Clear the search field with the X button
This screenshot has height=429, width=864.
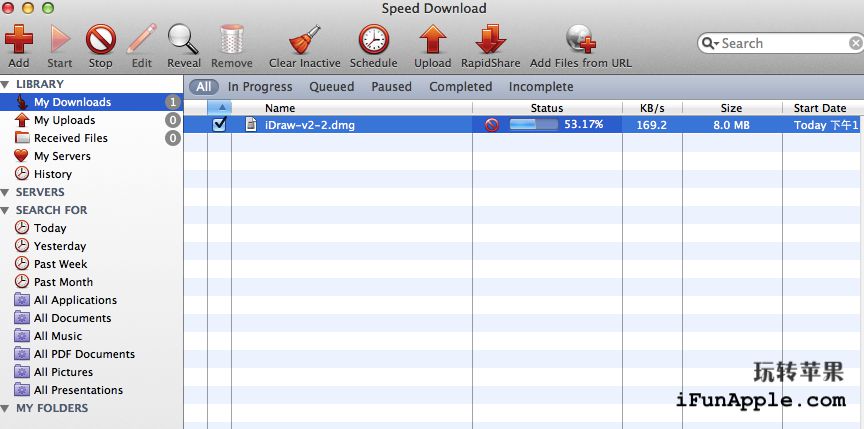pyautogui.click(x=855, y=44)
